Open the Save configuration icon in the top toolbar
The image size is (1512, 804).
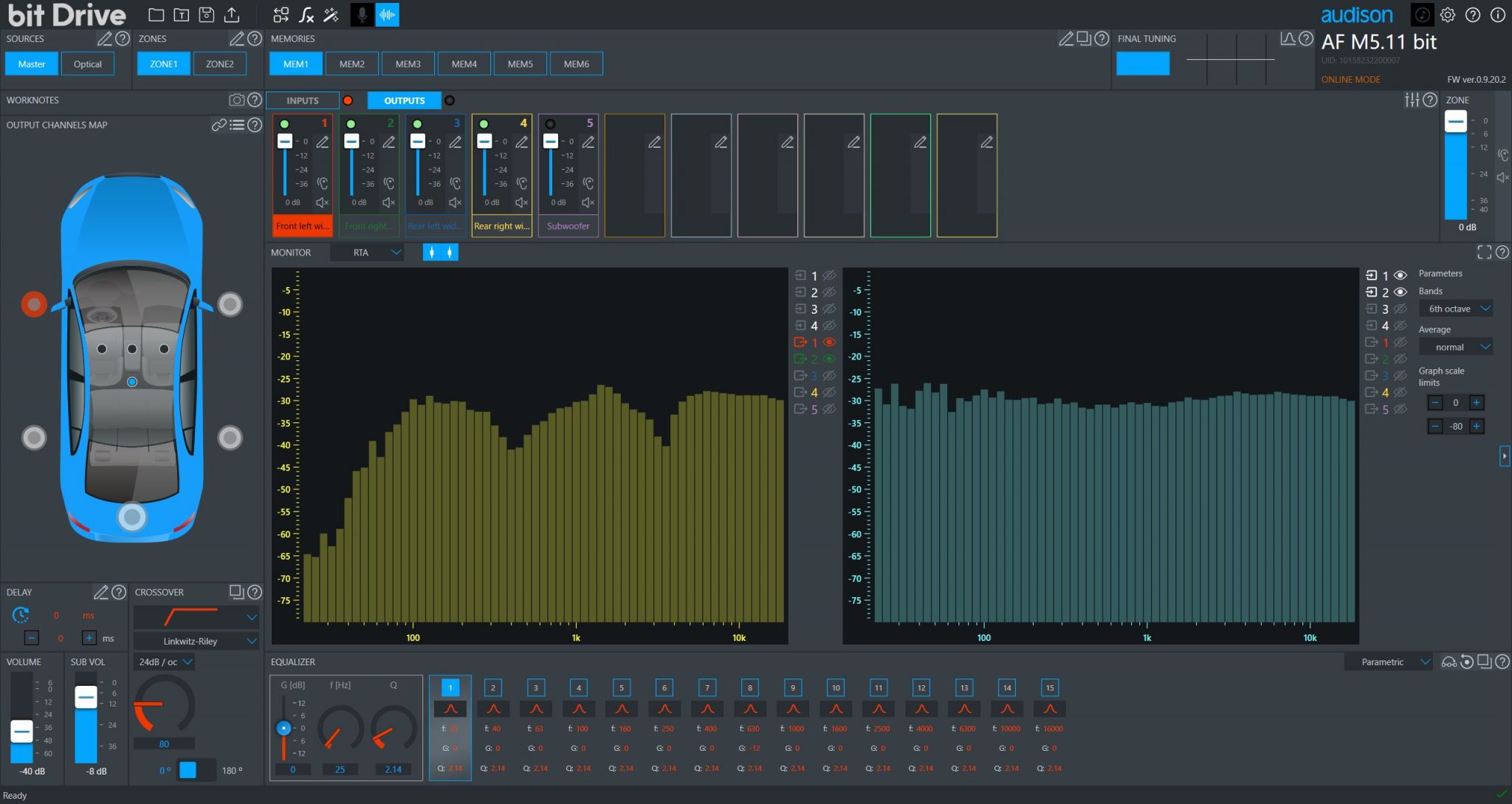(x=207, y=13)
